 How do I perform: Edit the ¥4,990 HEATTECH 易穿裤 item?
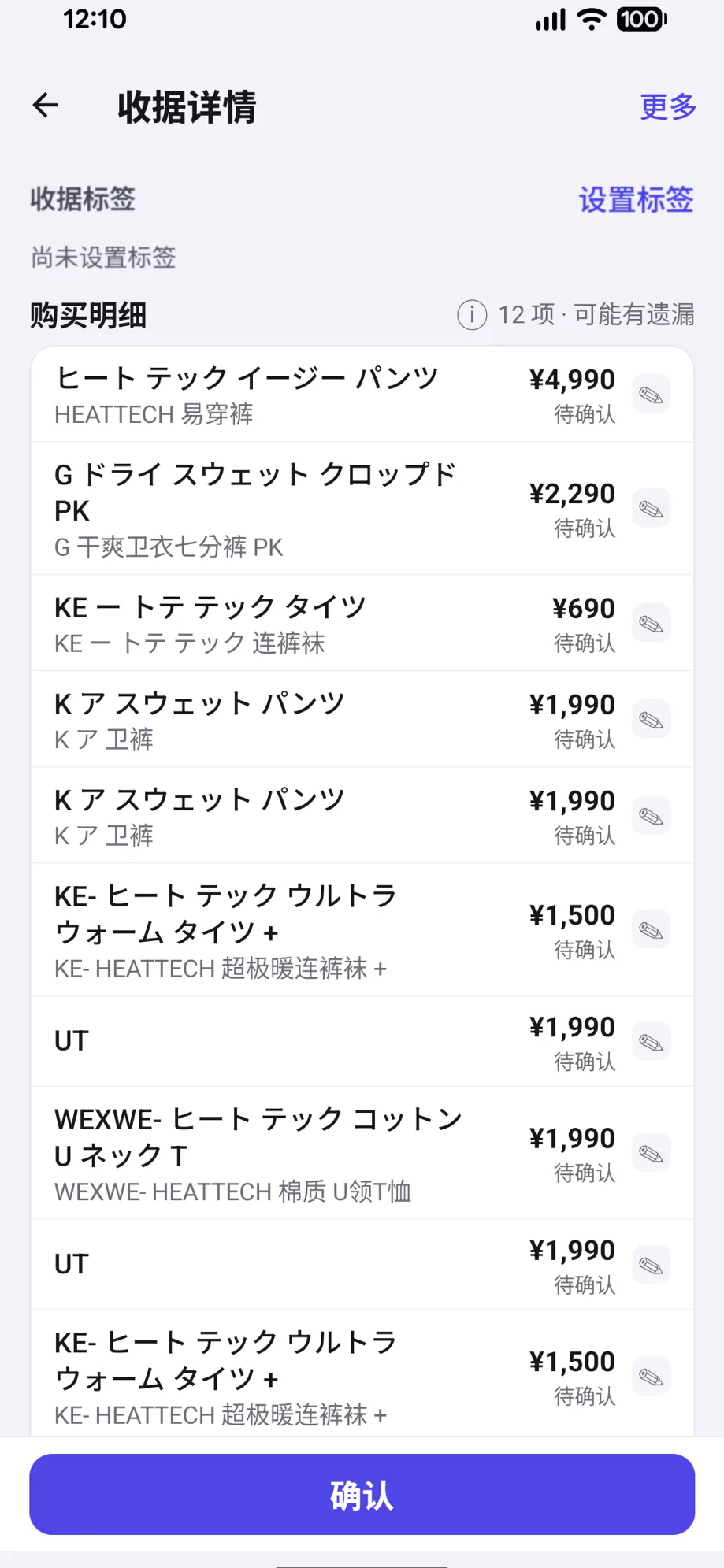(x=652, y=395)
